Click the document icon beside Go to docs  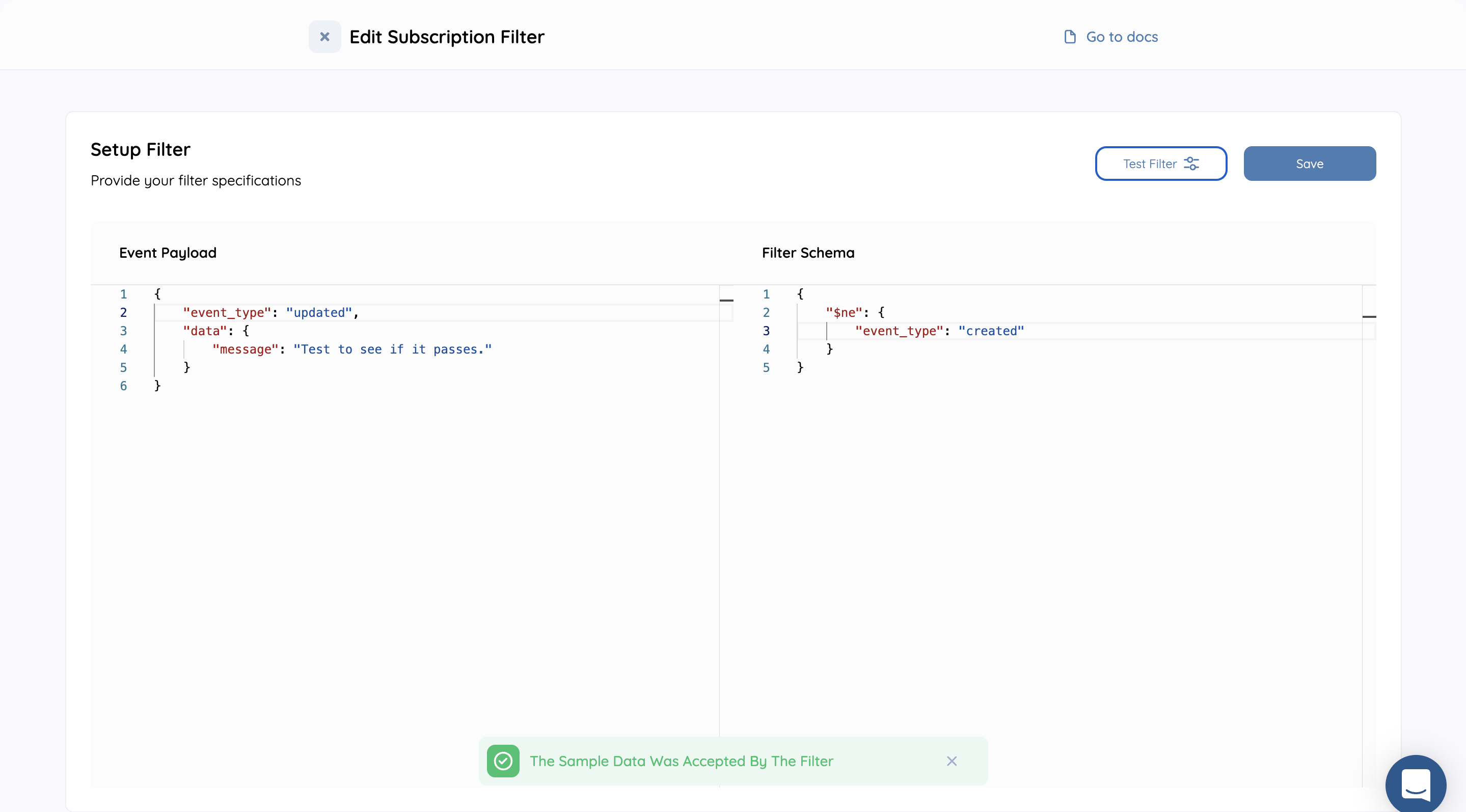(x=1069, y=37)
